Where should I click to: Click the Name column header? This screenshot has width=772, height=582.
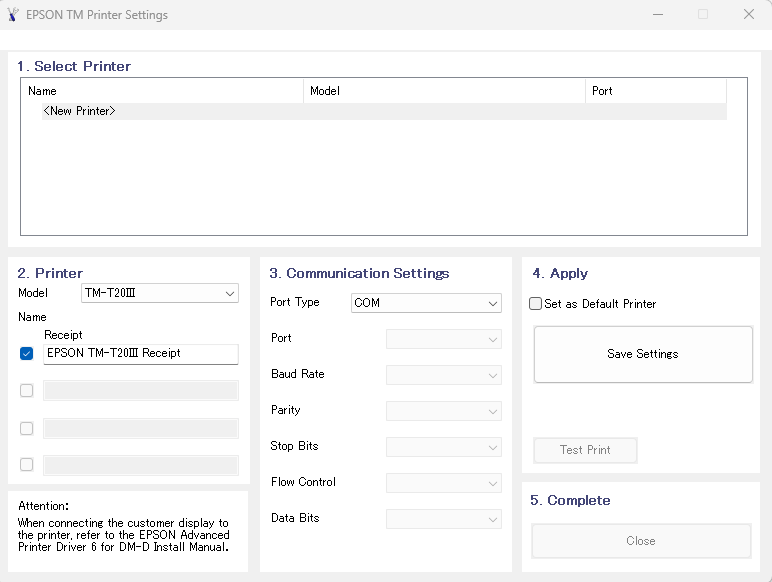pyautogui.click(x=162, y=91)
